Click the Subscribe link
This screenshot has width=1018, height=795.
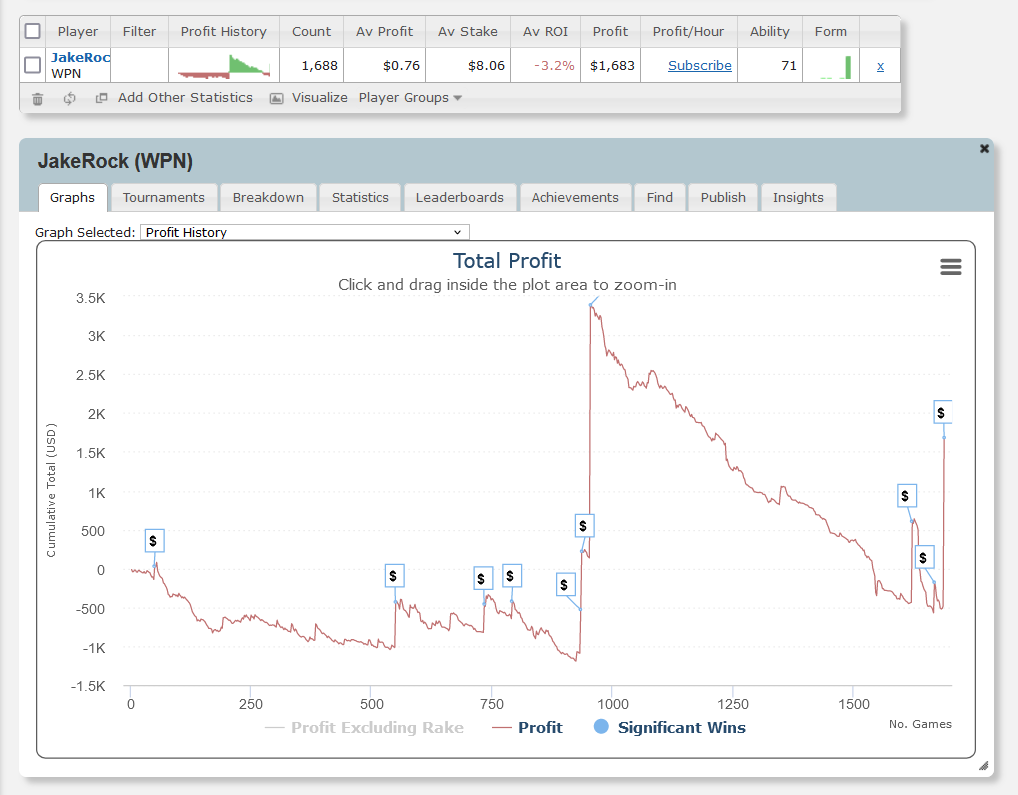(700, 65)
